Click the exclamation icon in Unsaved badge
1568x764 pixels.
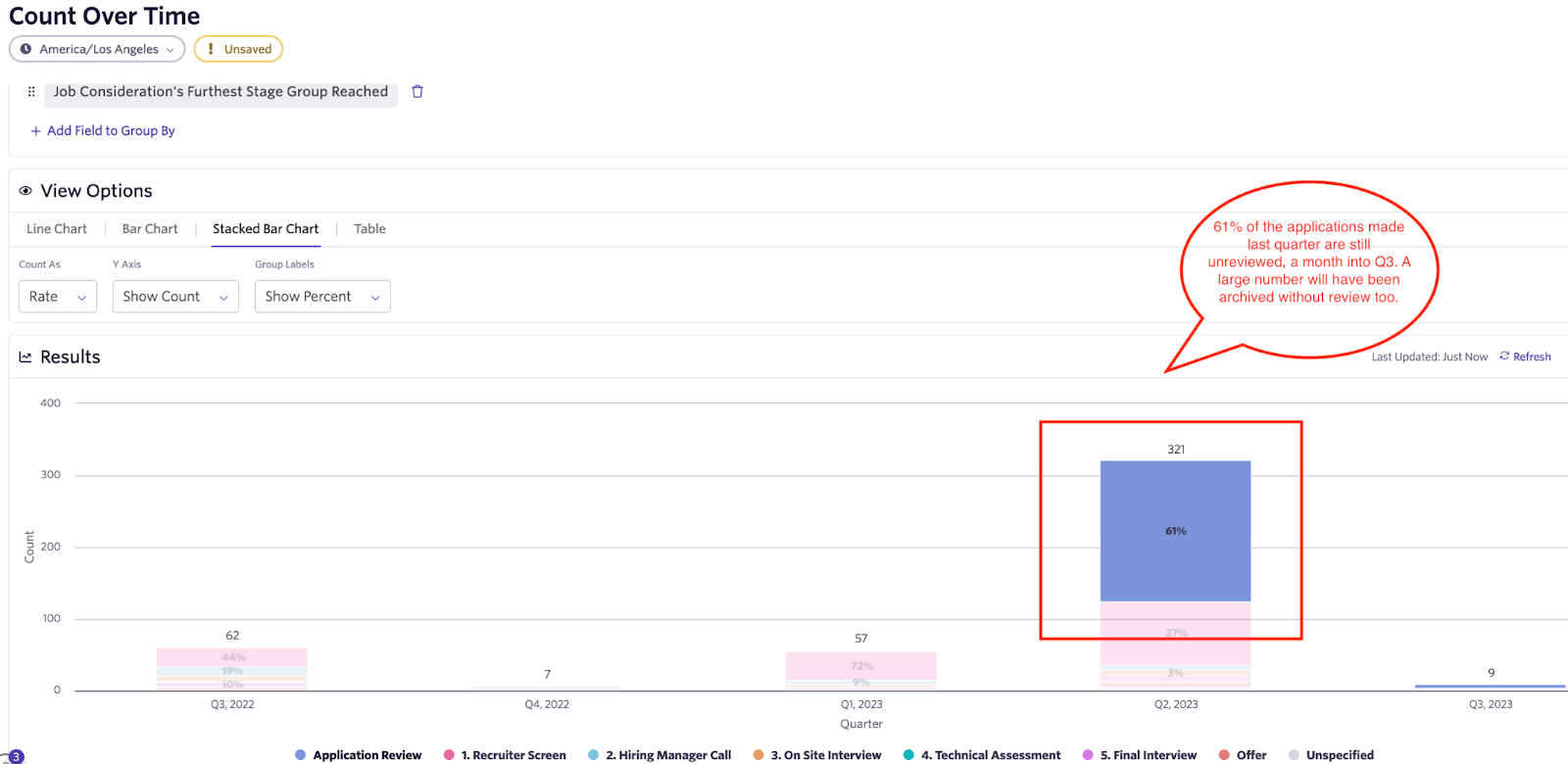click(x=211, y=49)
